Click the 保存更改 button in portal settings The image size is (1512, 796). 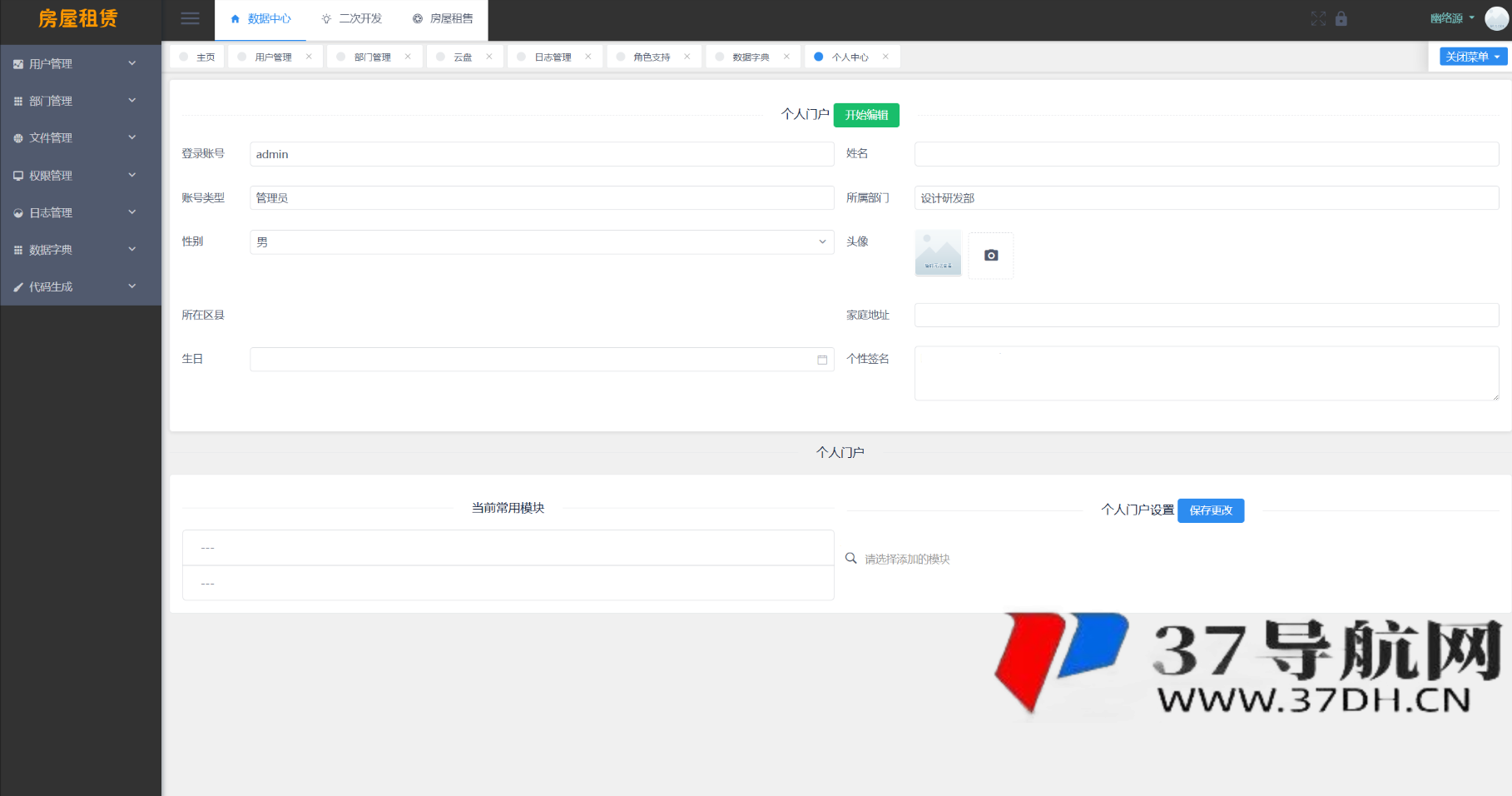pyautogui.click(x=1211, y=510)
